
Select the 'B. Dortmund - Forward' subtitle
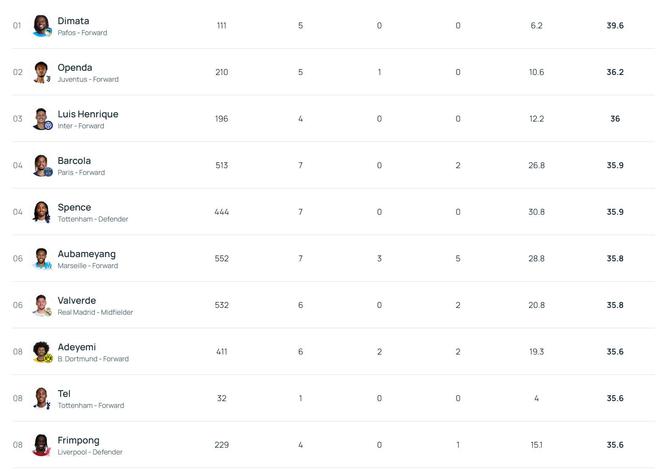pyautogui.click(x=93, y=359)
